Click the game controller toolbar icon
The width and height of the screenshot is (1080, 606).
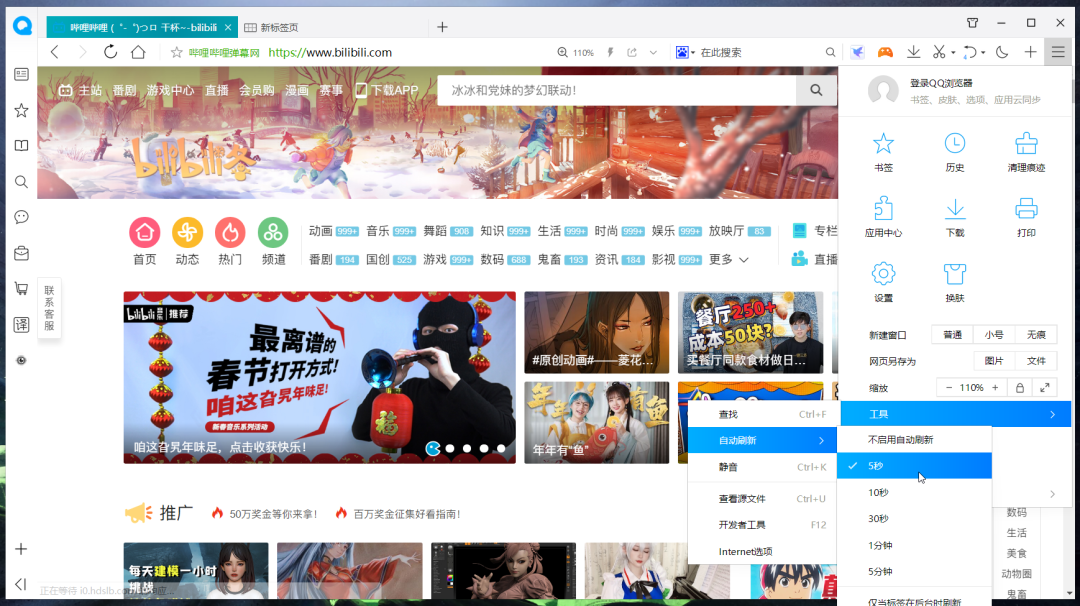click(885, 52)
